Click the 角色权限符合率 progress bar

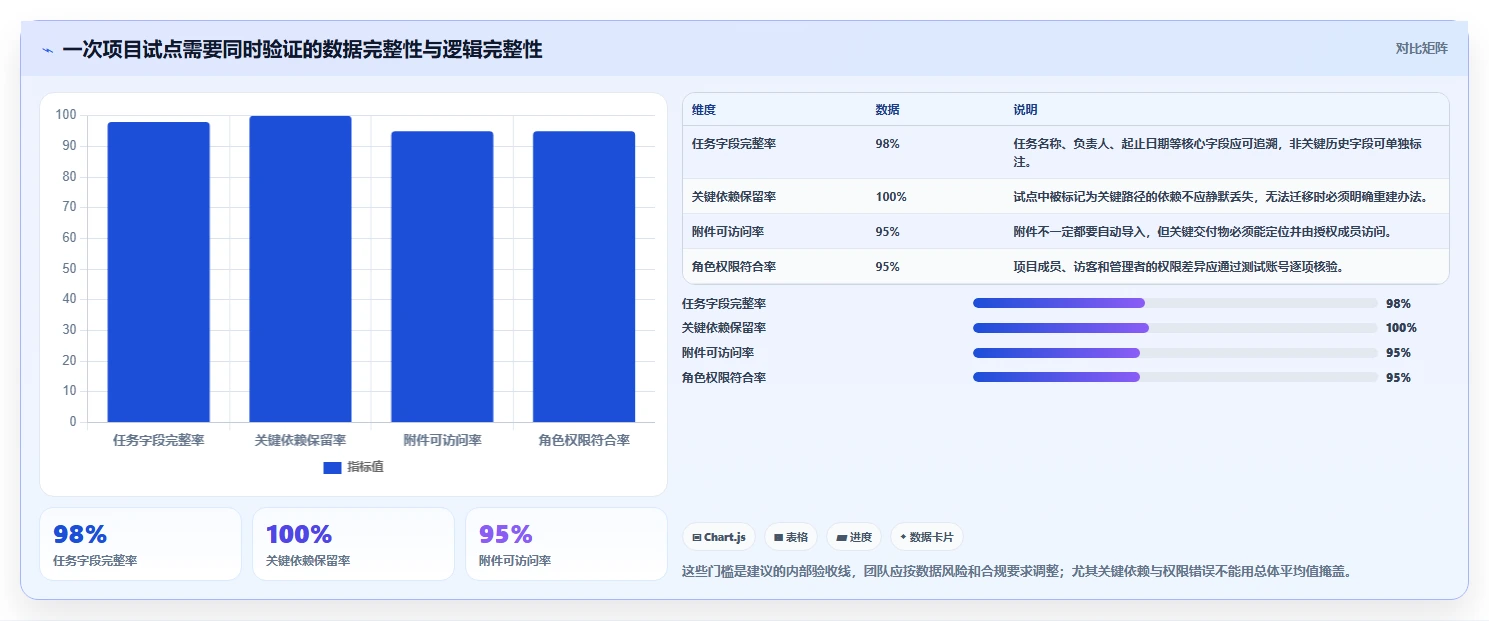point(1175,377)
